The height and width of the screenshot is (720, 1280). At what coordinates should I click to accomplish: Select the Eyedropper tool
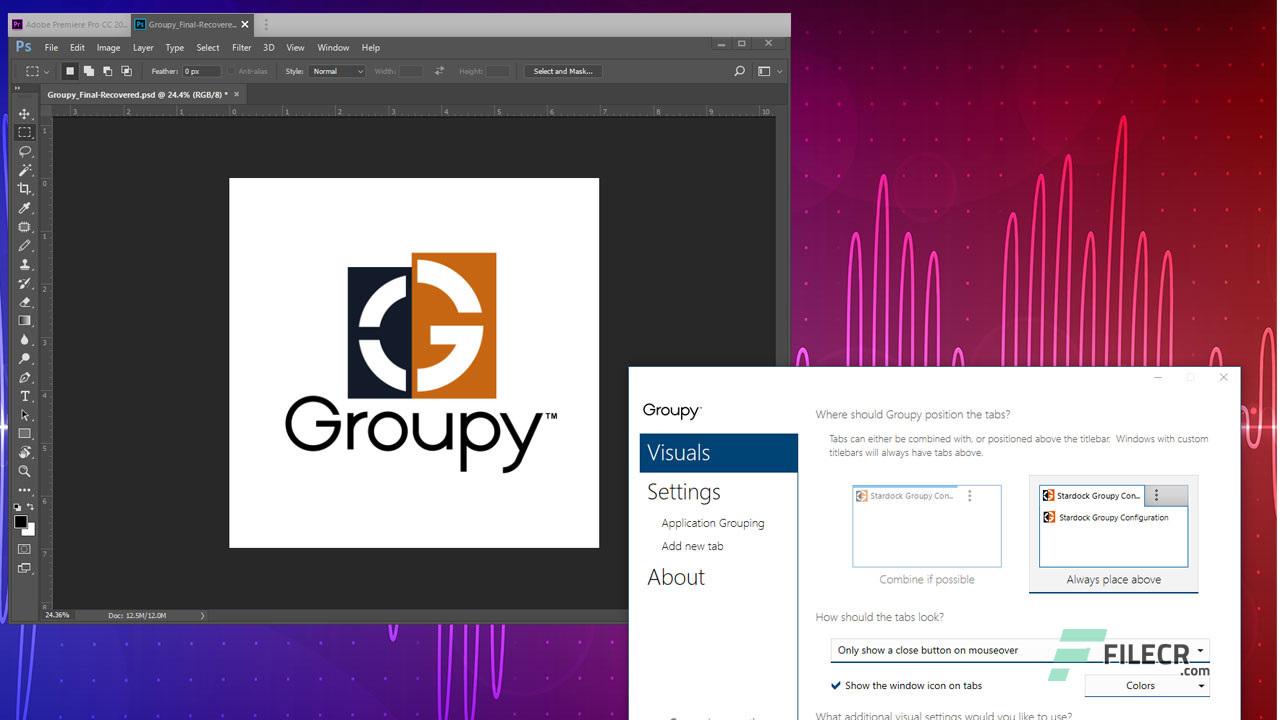click(25, 208)
